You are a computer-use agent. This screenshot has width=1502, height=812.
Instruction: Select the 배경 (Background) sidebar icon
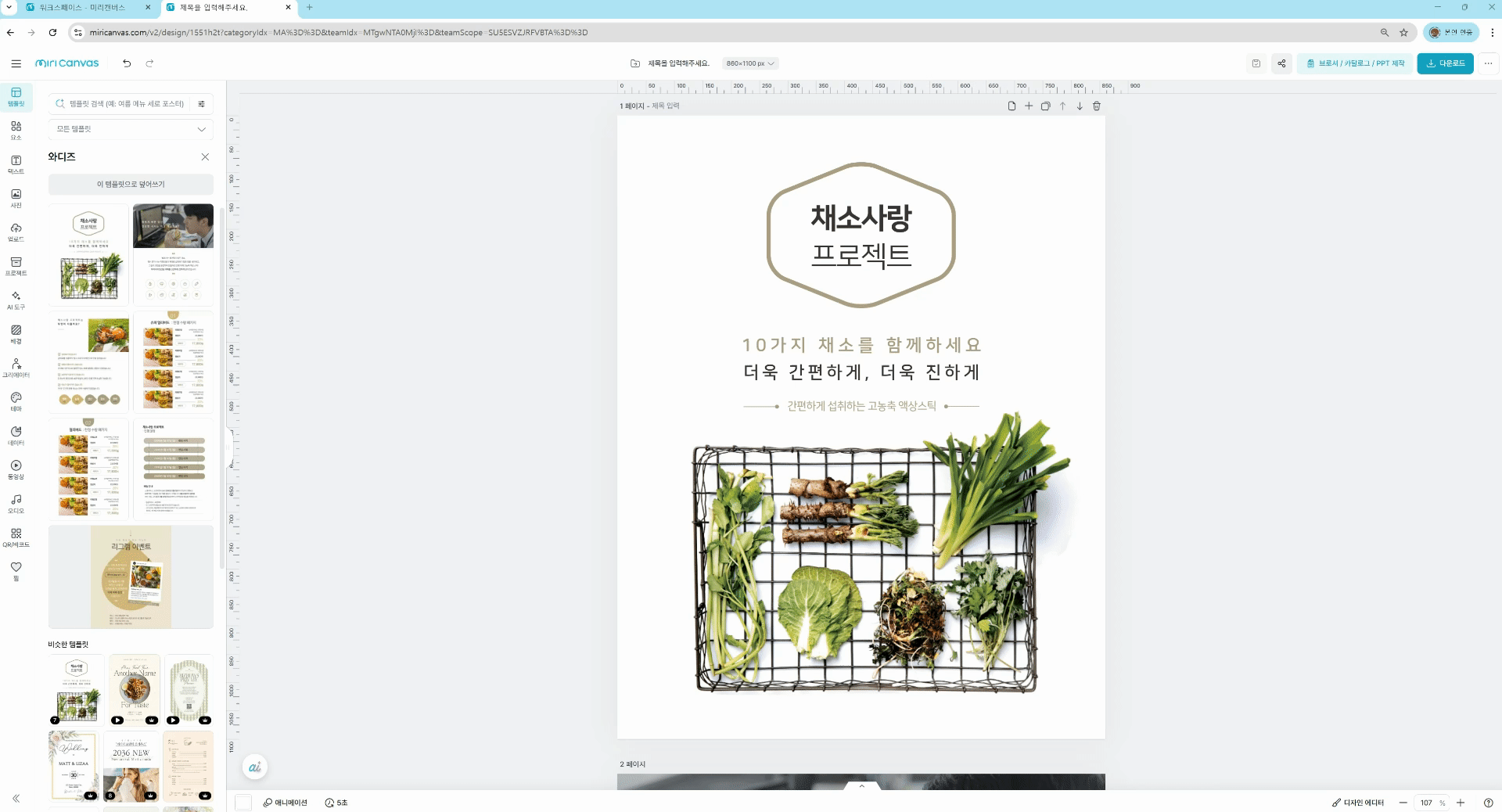tap(16, 333)
